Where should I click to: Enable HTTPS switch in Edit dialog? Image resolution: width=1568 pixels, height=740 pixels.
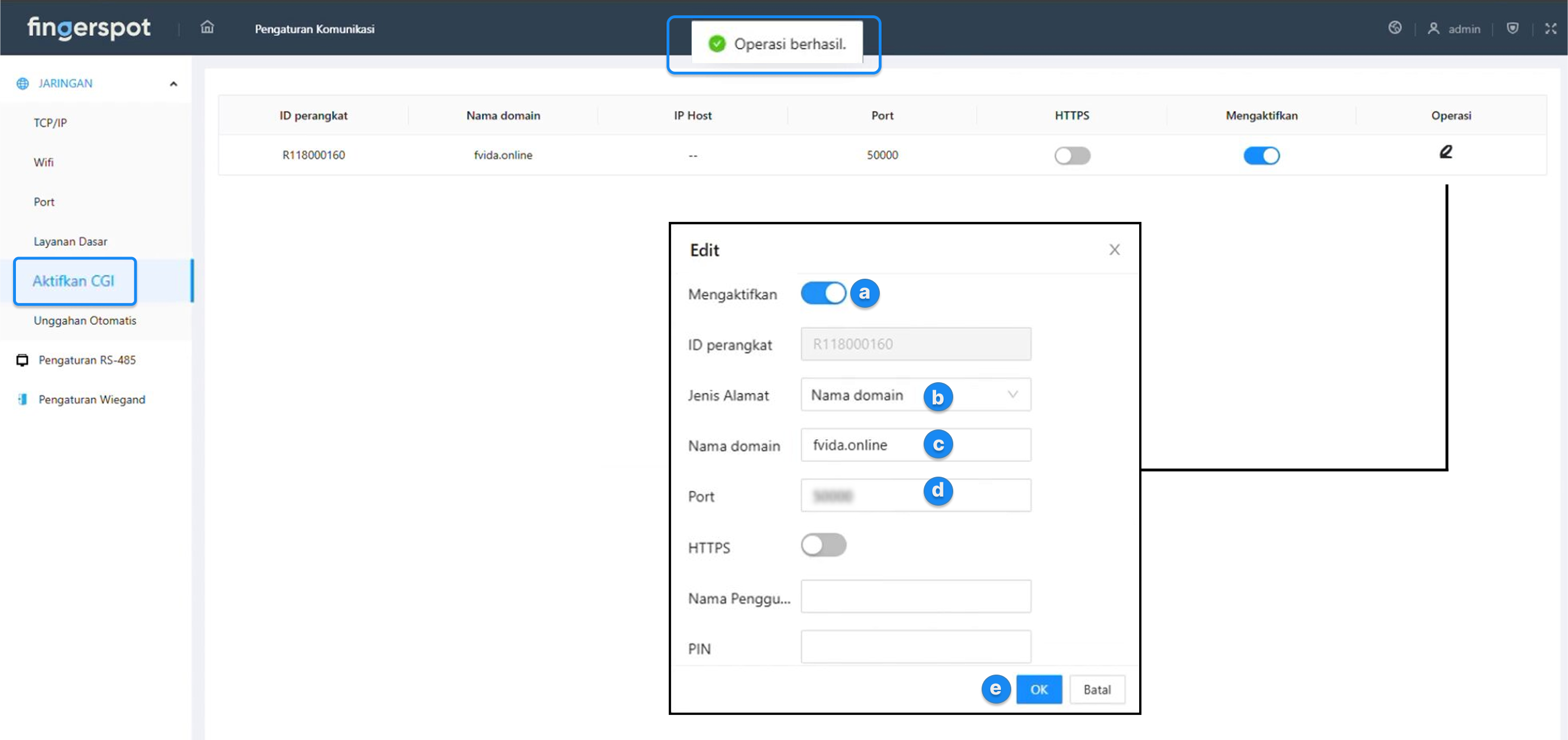[x=823, y=545]
